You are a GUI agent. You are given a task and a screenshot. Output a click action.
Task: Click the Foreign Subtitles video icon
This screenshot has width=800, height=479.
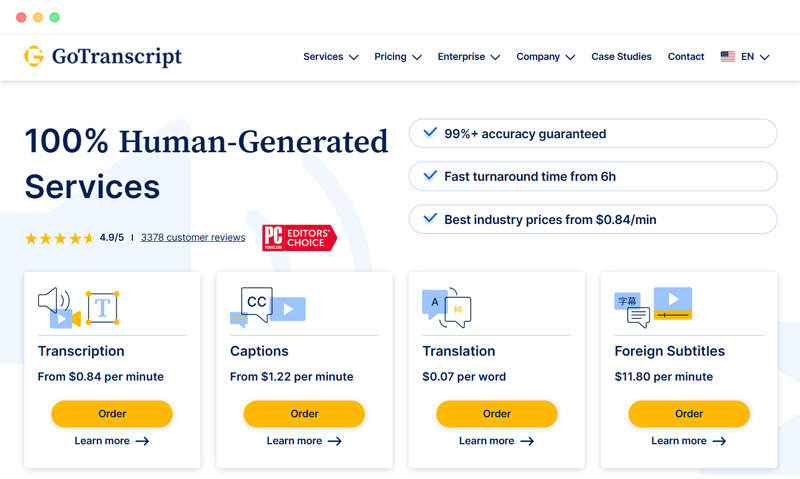point(653,308)
